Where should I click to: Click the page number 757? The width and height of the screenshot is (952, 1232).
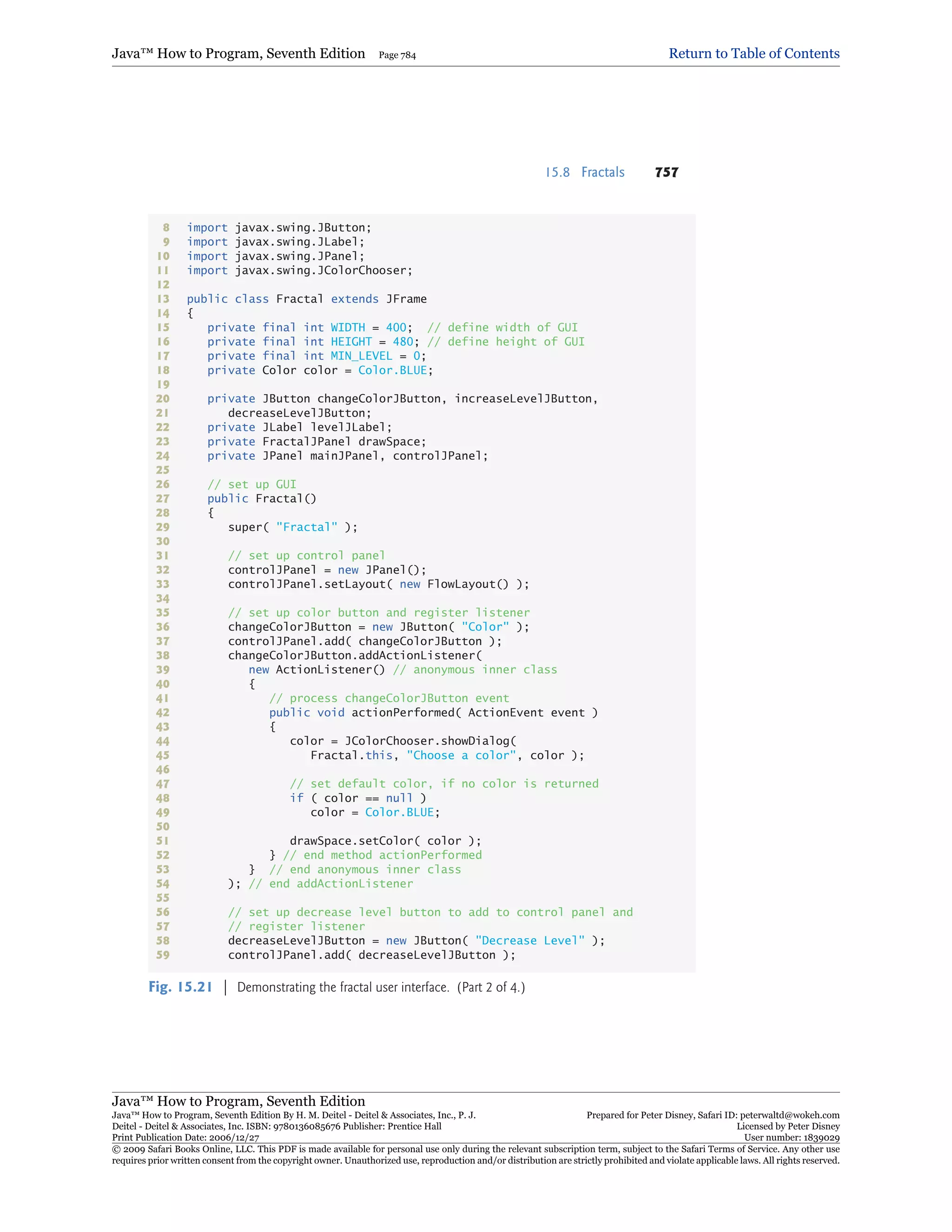666,172
